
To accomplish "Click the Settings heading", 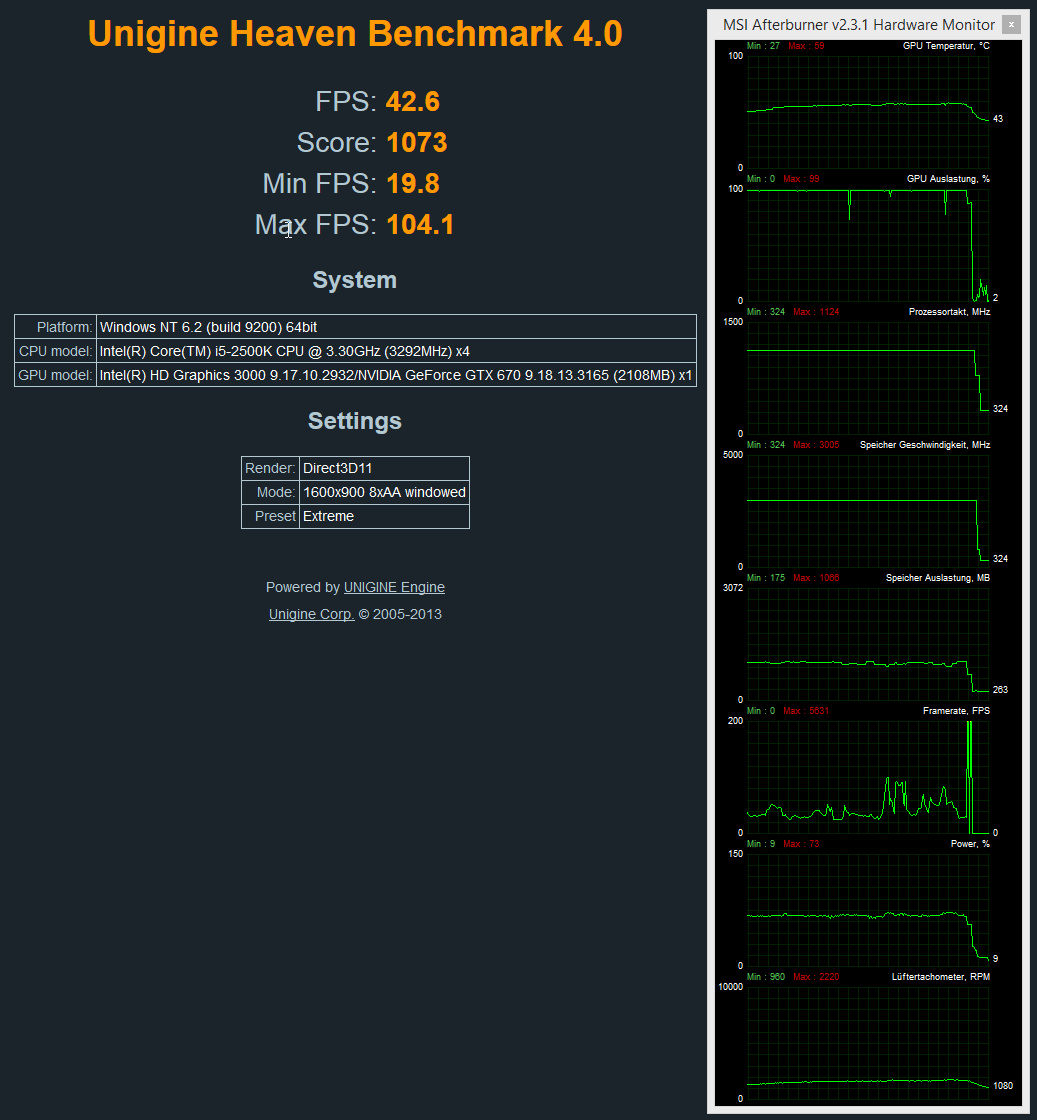I will point(354,421).
